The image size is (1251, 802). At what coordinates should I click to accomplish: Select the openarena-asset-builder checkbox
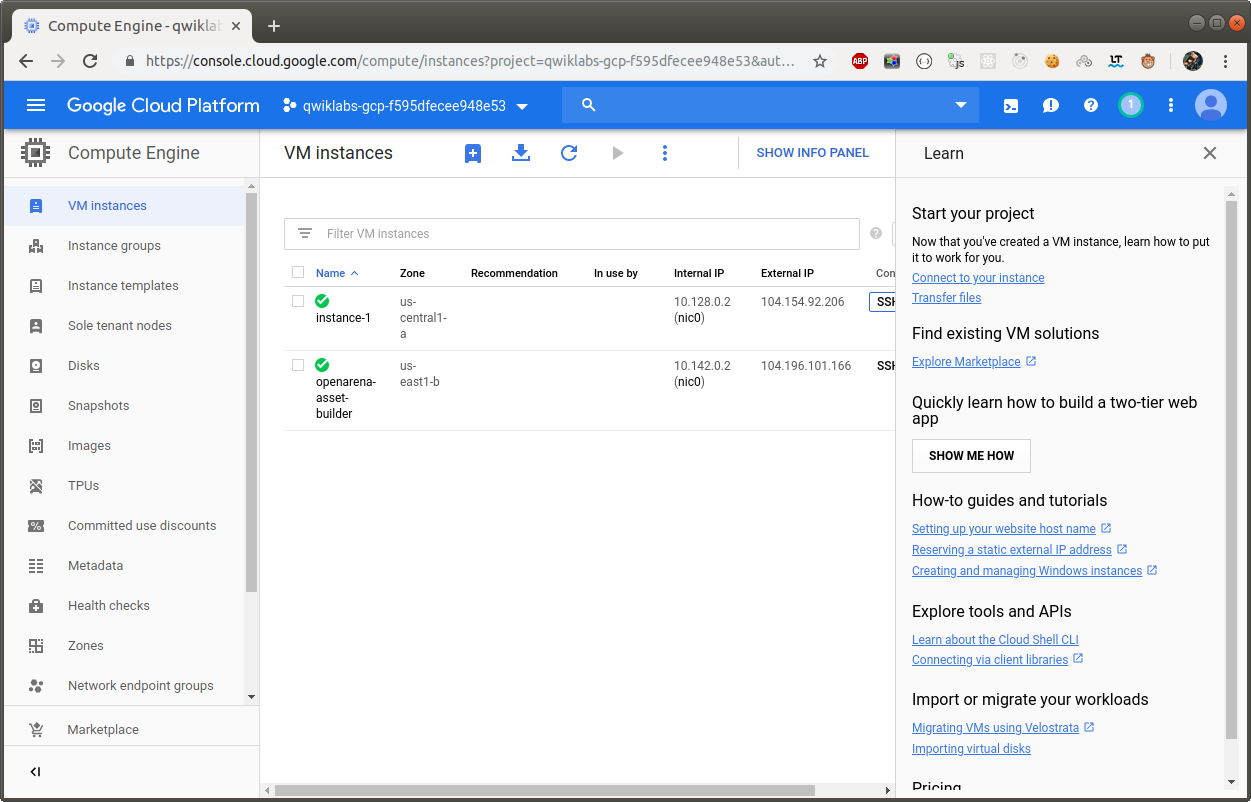[x=298, y=365]
